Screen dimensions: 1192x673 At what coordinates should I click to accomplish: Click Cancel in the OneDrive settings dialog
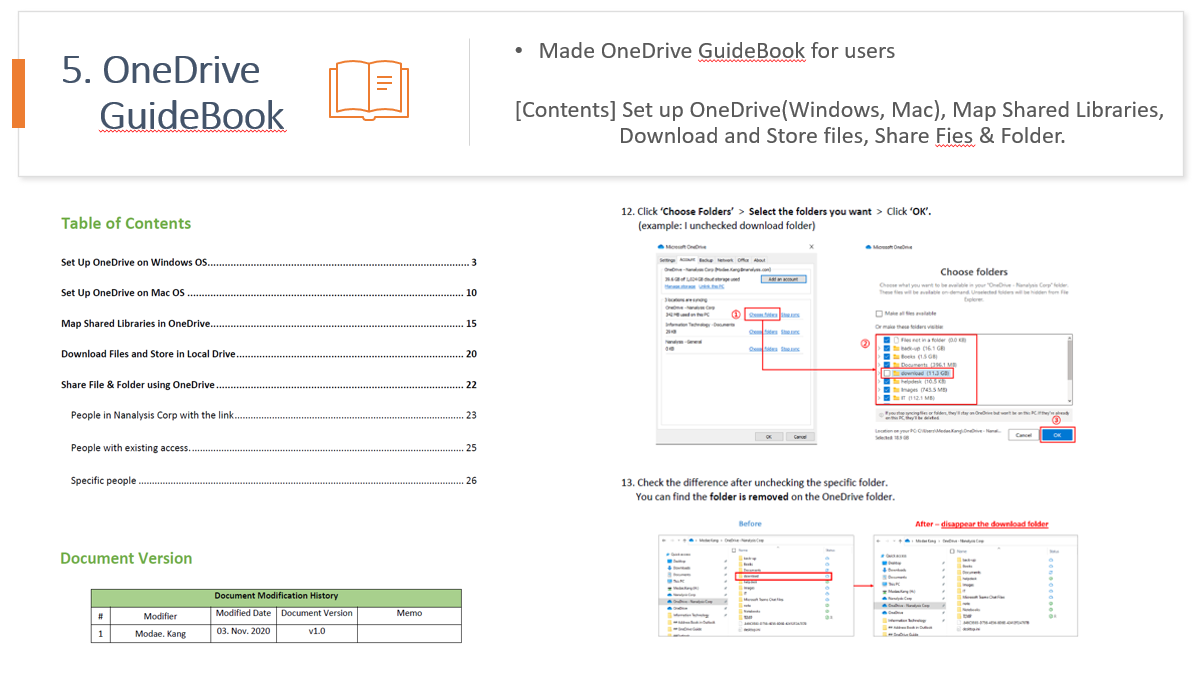(x=800, y=436)
